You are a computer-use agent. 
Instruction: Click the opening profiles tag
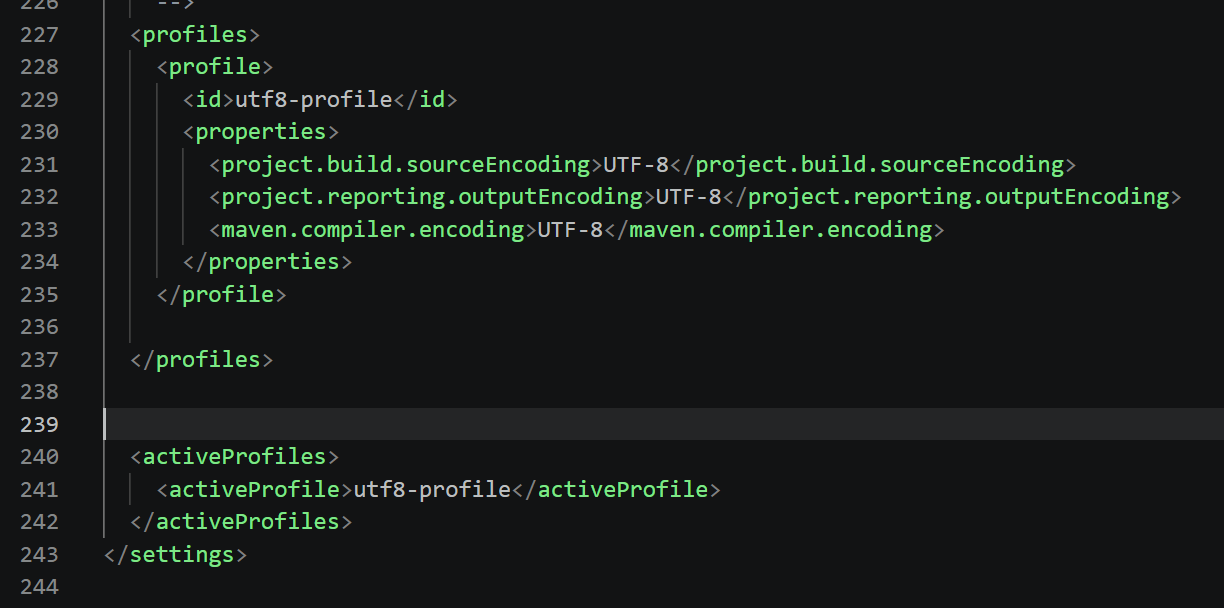[x=195, y=35]
